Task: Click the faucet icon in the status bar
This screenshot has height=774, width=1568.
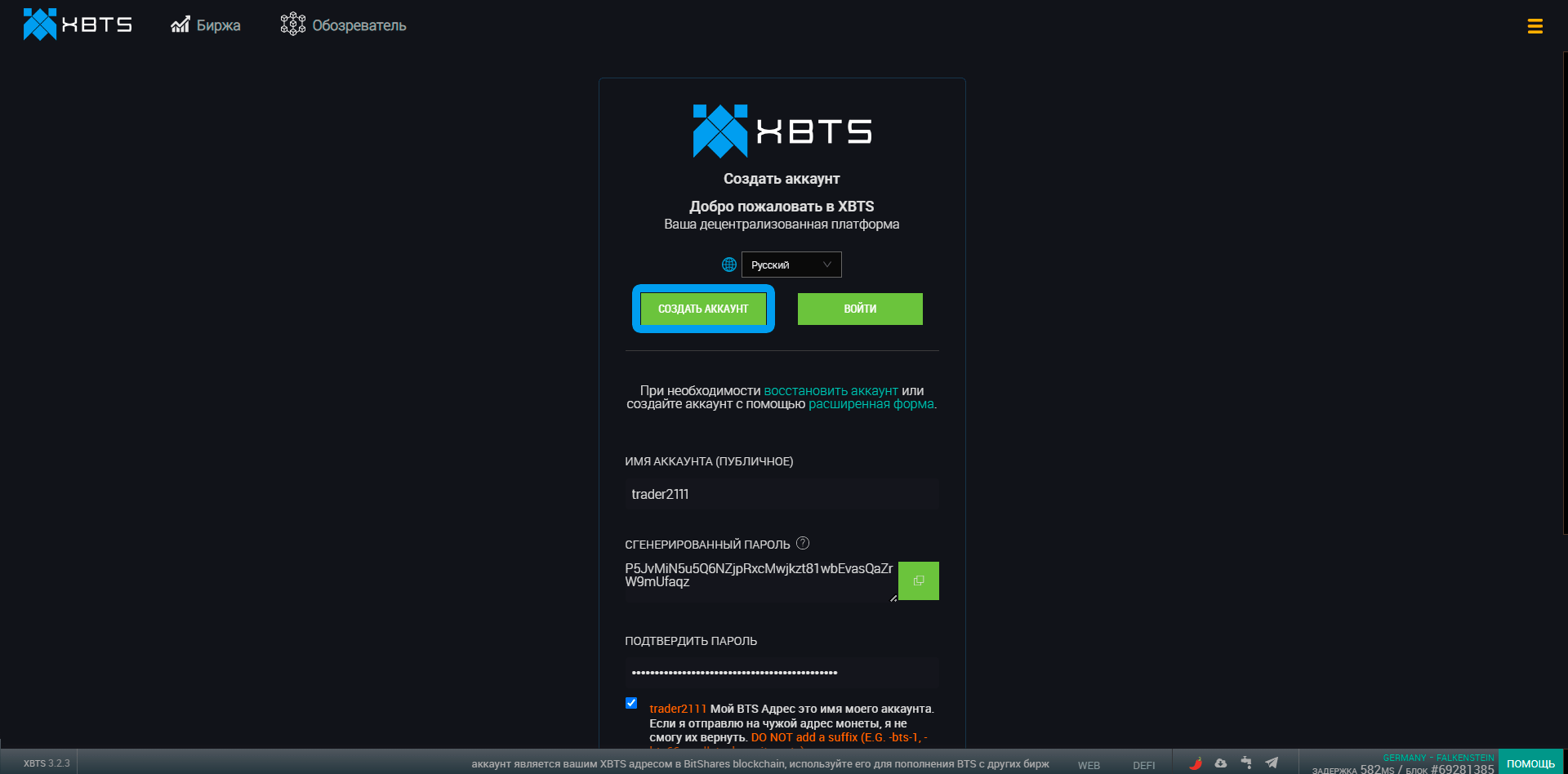Action: (x=1245, y=763)
